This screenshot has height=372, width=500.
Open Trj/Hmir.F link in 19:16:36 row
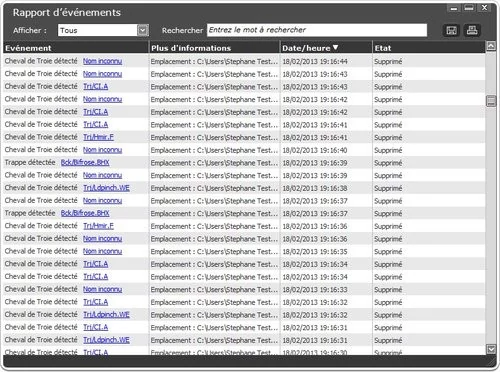[x=98, y=226]
